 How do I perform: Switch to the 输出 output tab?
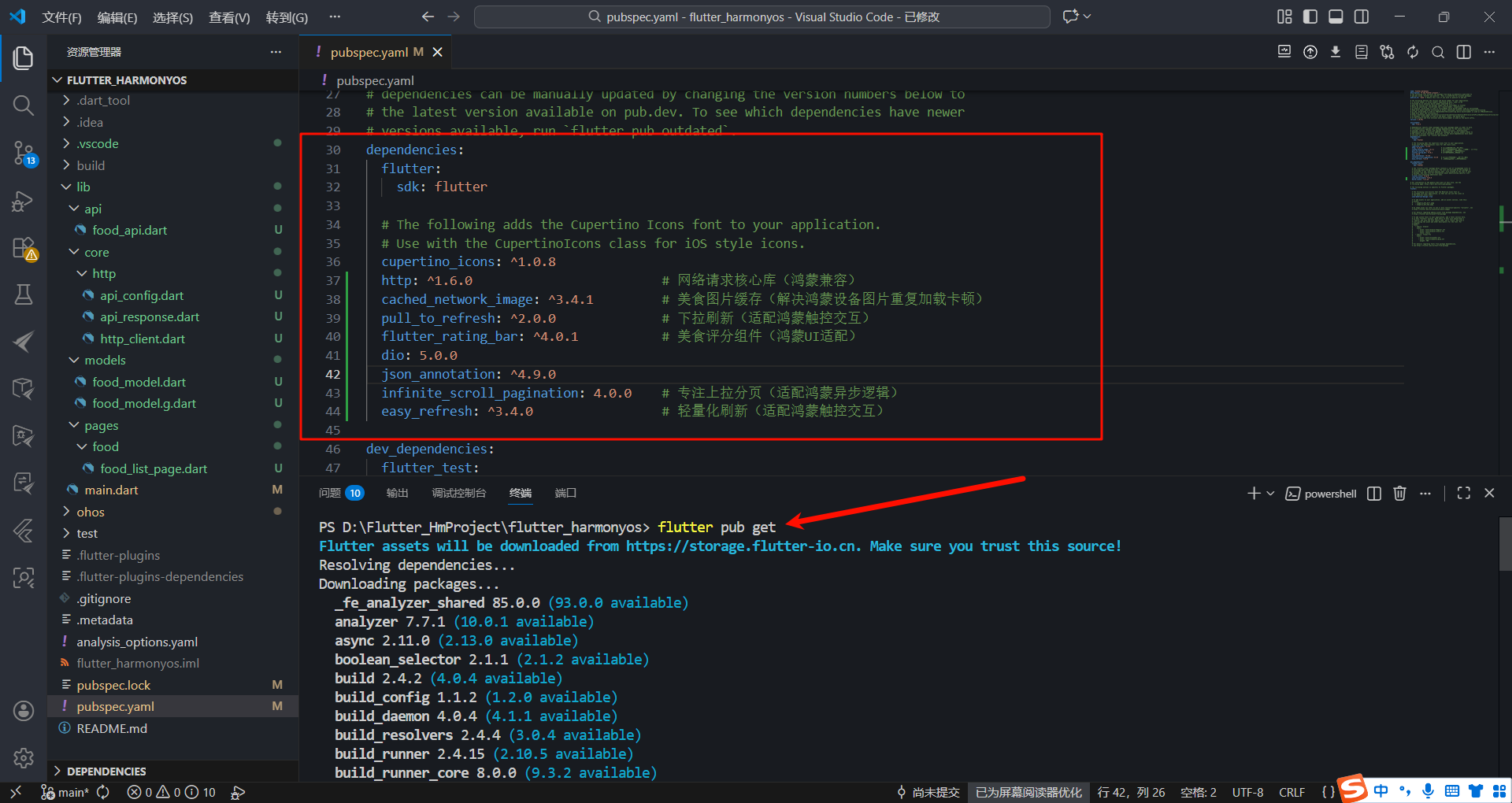click(x=398, y=493)
